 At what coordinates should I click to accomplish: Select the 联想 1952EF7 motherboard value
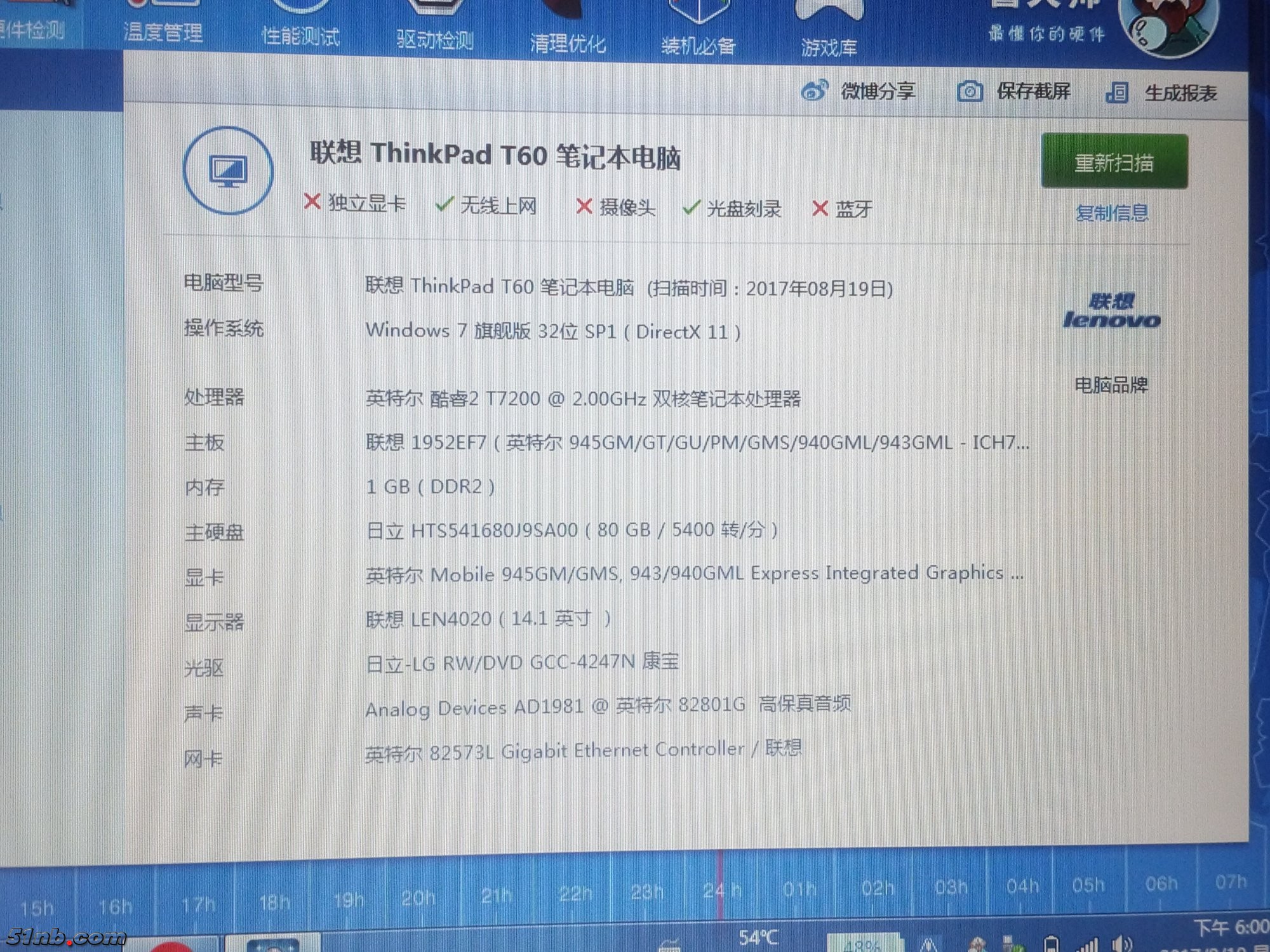[697, 442]
